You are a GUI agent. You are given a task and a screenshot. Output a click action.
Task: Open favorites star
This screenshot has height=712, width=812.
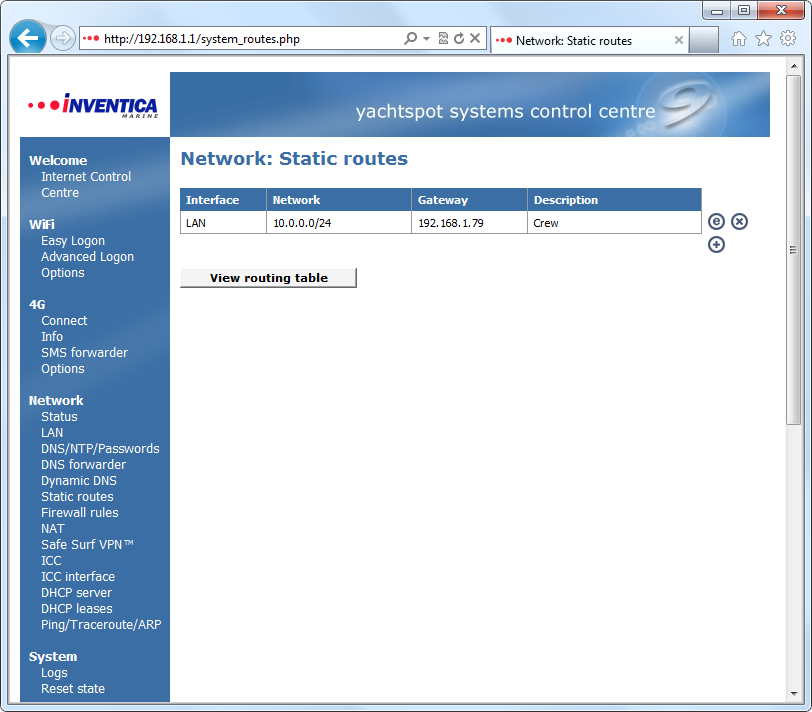tap(763, 39)
